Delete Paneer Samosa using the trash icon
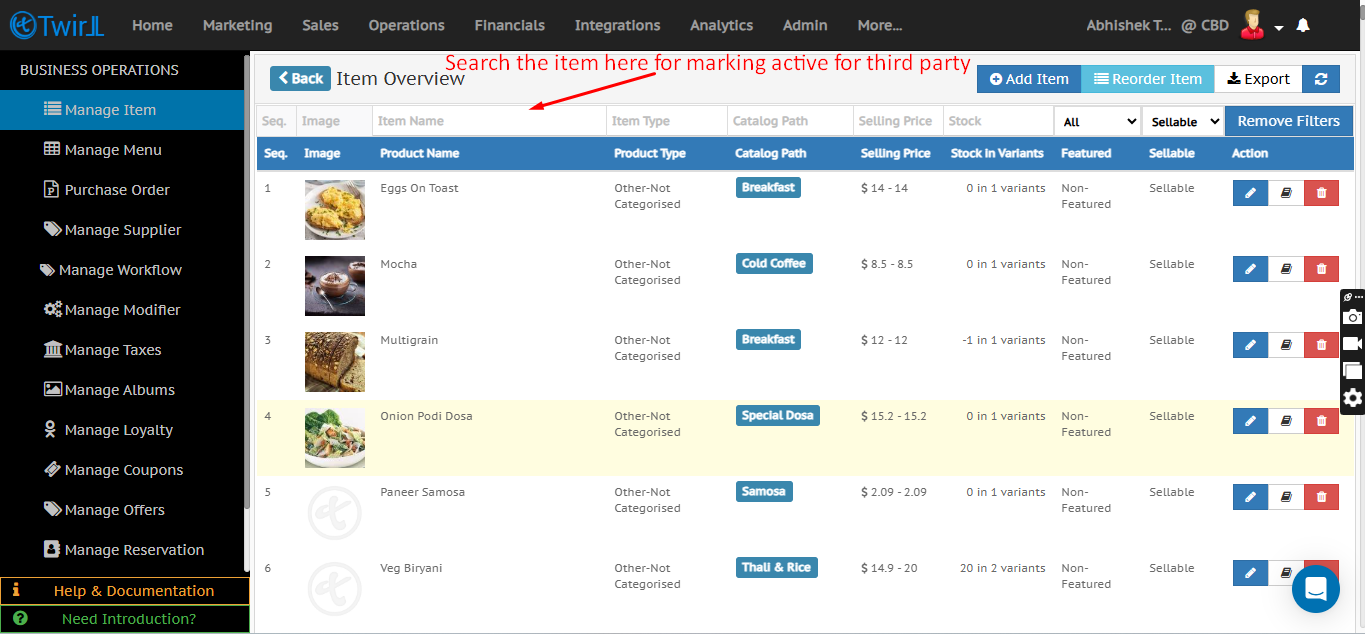 (1321, 497)
